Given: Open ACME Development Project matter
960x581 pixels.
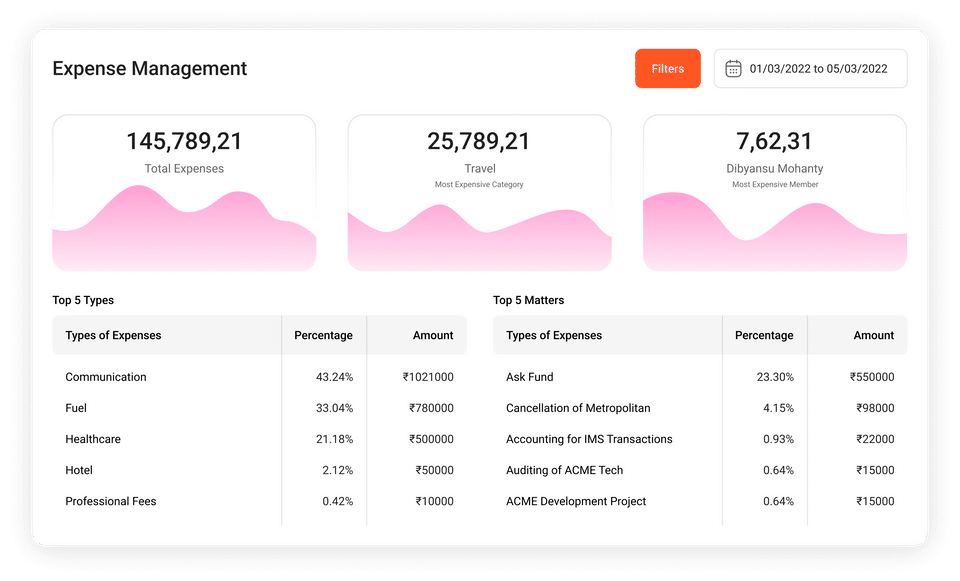Looking at the screenshot, I should click(576, 501).
